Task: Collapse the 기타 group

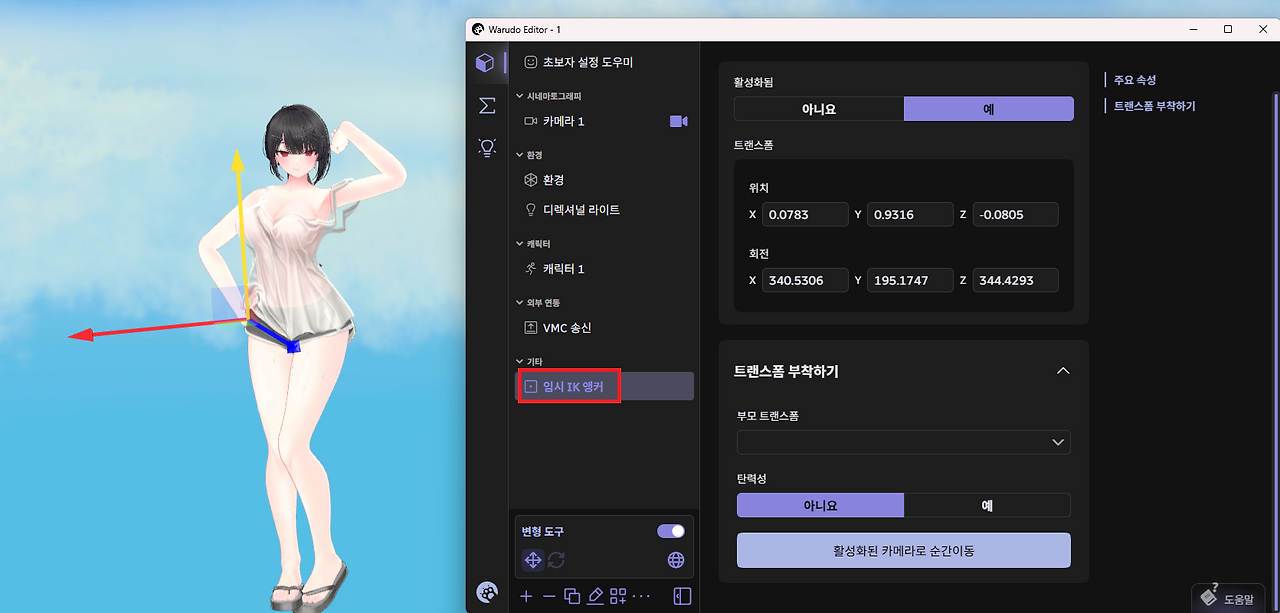Action: (x=519, y=361)
